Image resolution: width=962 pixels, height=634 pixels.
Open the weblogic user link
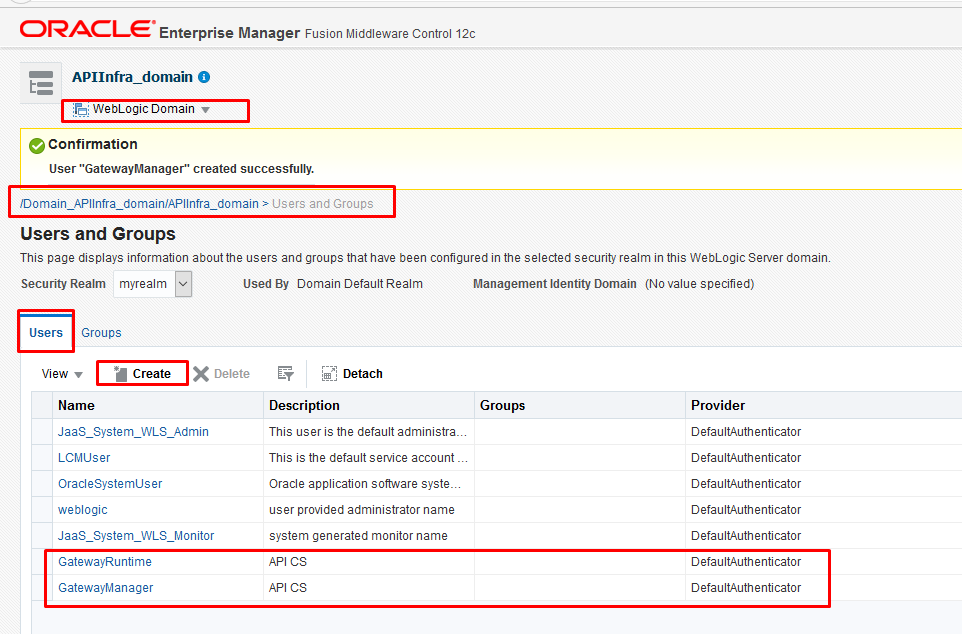[x=82, y=510]
